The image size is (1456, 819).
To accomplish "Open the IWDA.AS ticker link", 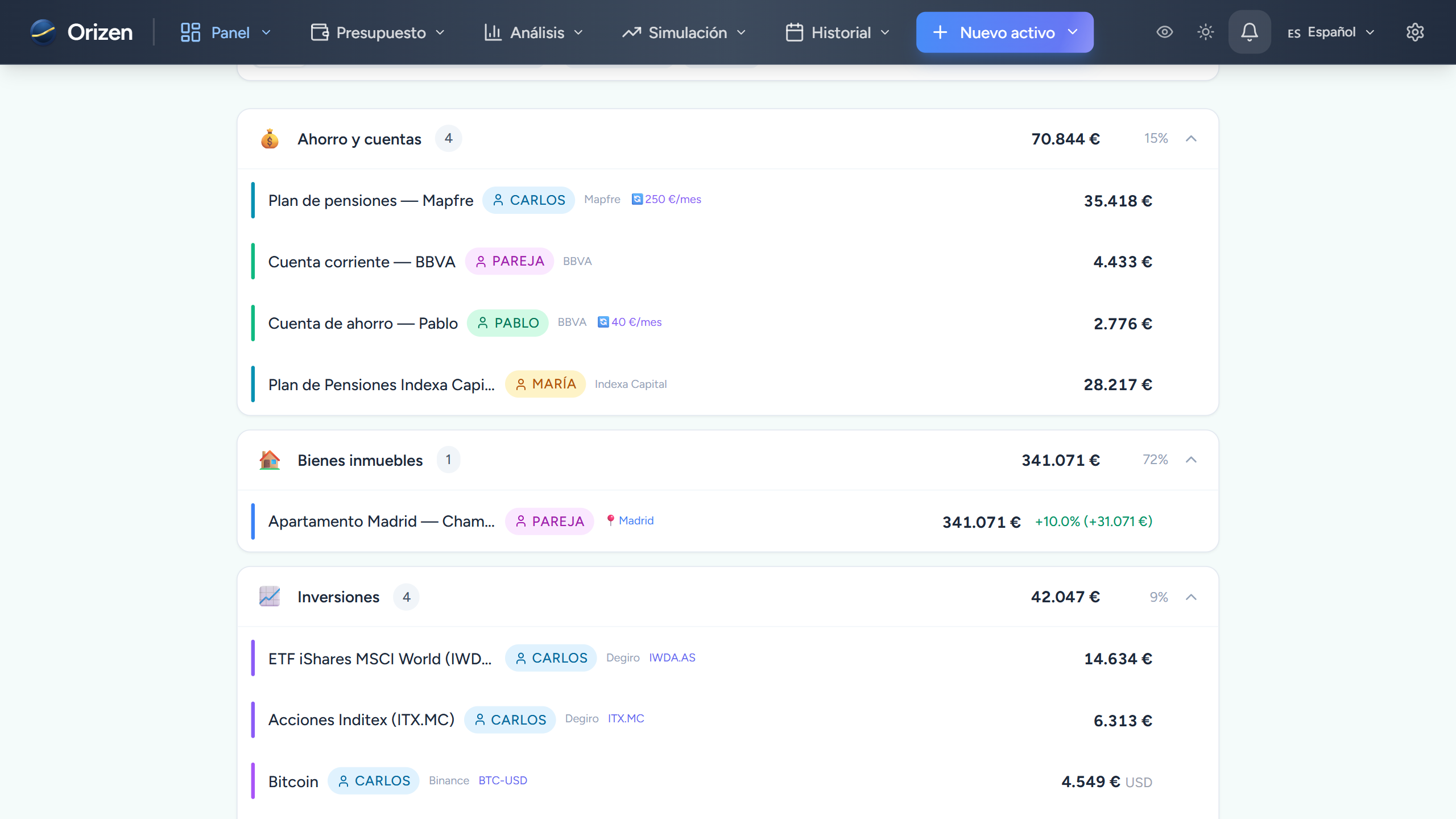I will point(672,657).
